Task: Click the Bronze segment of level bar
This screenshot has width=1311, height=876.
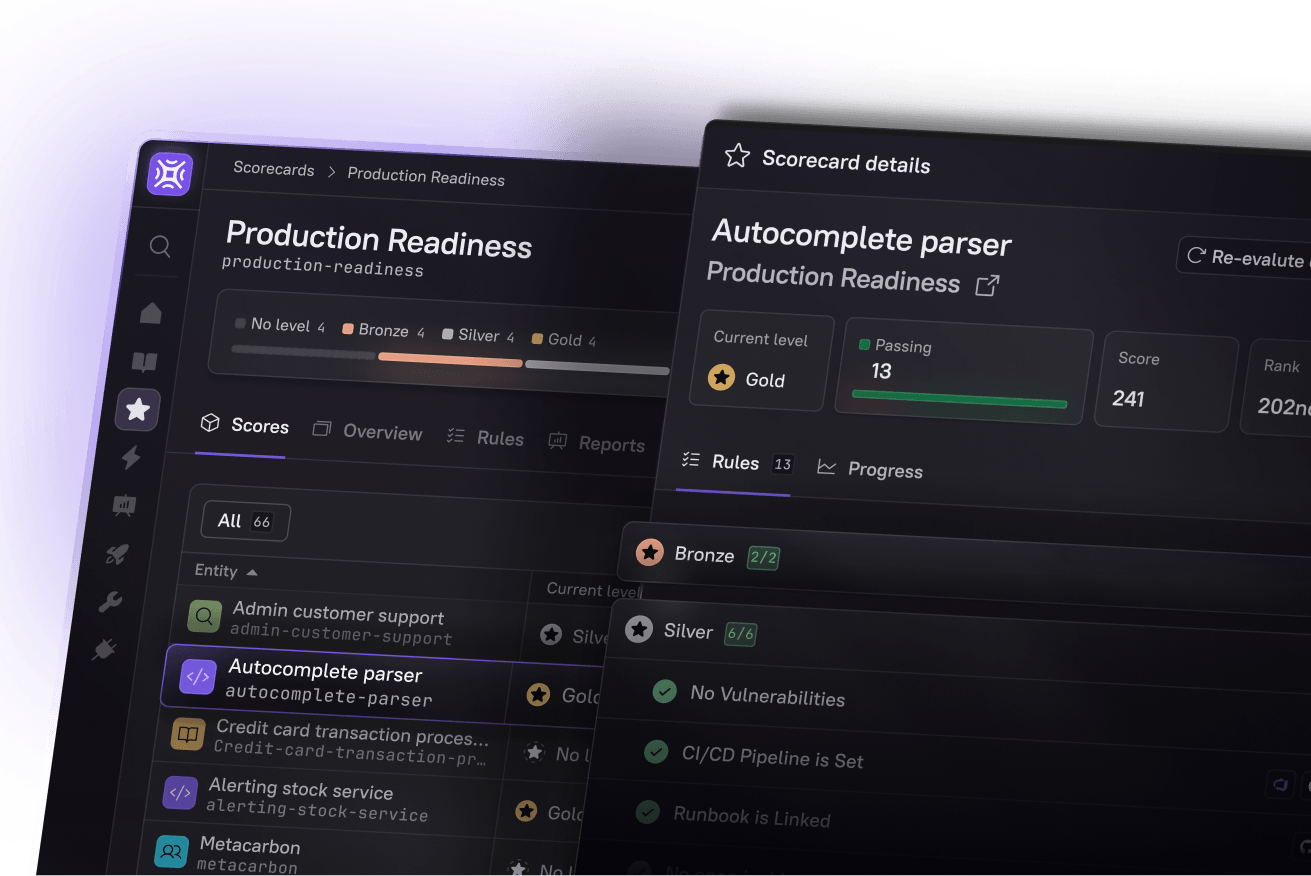Action: click(x=450, y=360)
